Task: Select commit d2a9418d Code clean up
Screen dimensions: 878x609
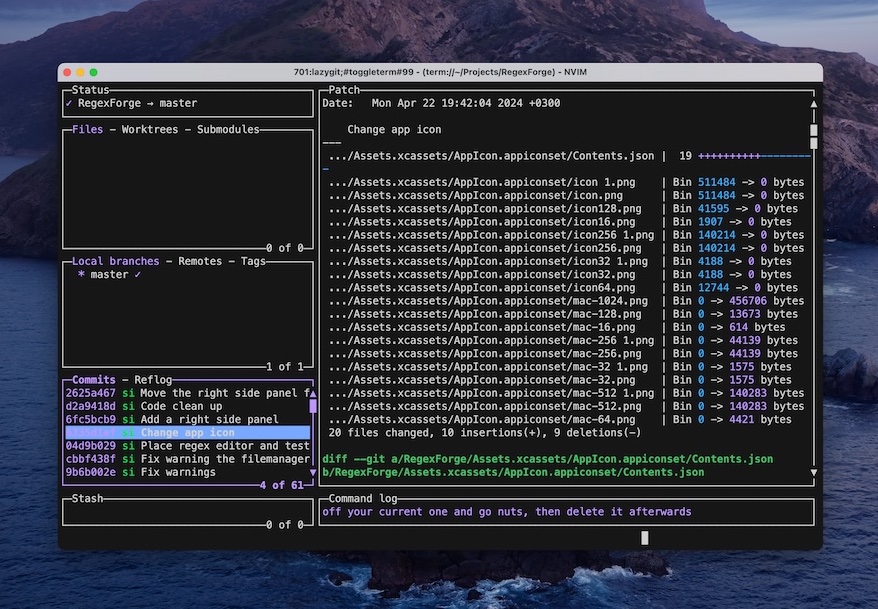Action: (x=188, y=406)
